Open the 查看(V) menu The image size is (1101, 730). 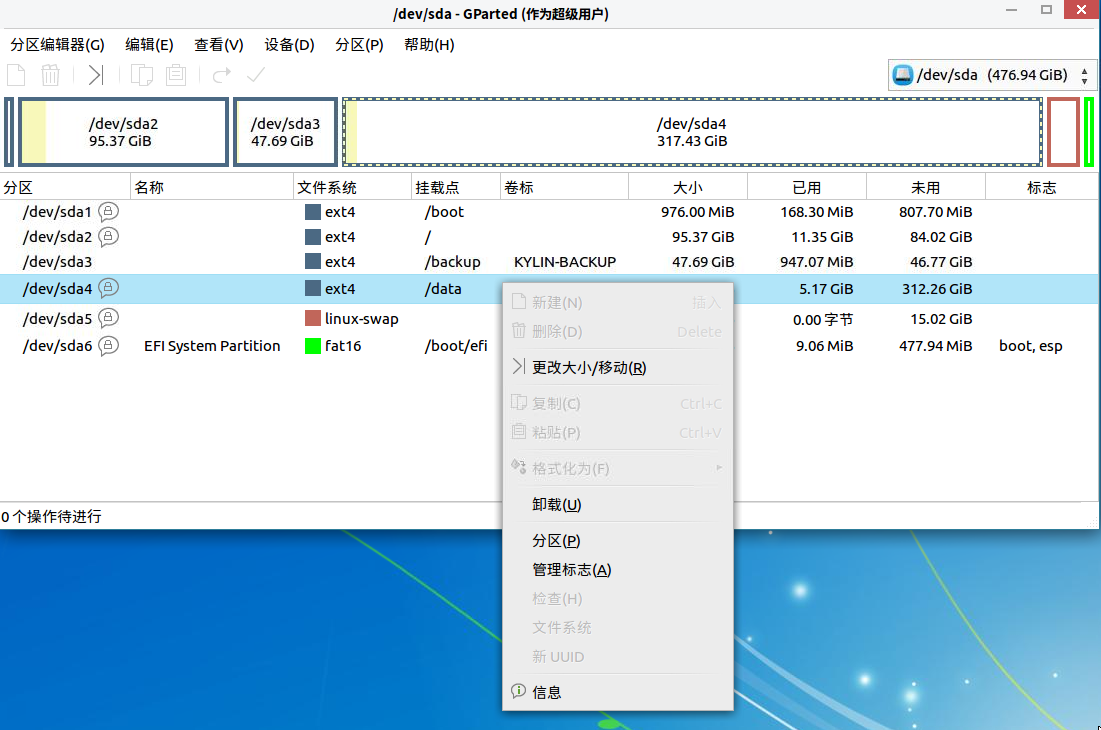219,45
